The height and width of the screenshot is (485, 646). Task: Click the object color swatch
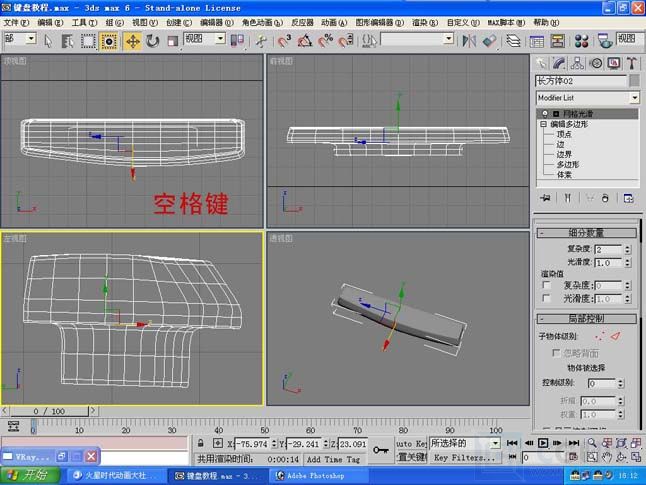634,81
